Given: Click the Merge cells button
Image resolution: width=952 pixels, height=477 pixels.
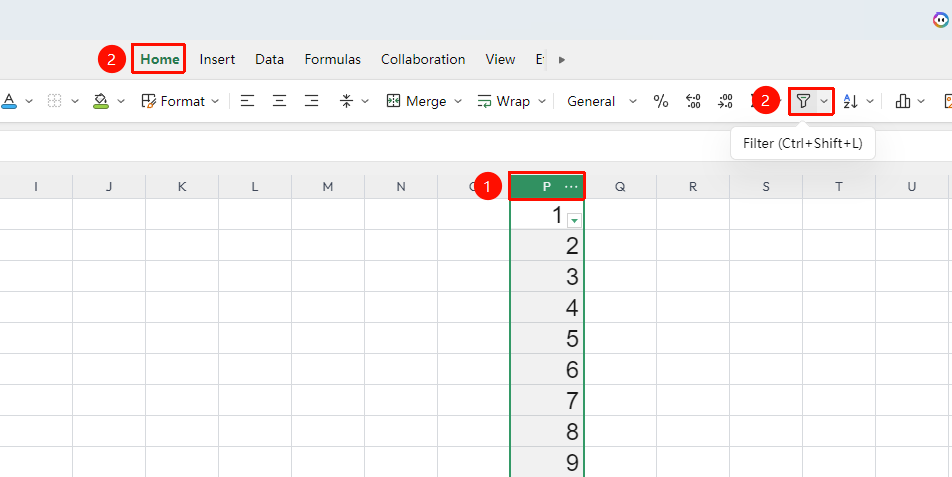Looking at the screenshot, I should coord(416,101).
